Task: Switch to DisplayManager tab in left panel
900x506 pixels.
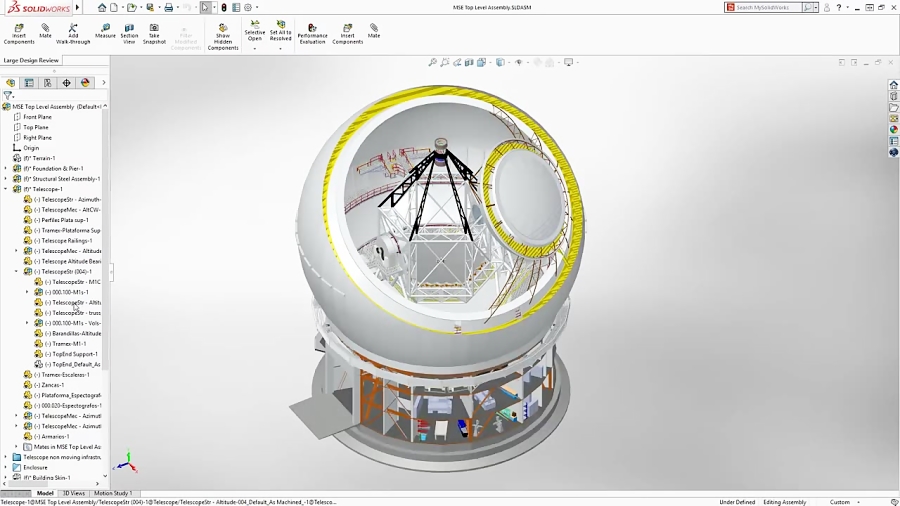Action: pos(85,83)
